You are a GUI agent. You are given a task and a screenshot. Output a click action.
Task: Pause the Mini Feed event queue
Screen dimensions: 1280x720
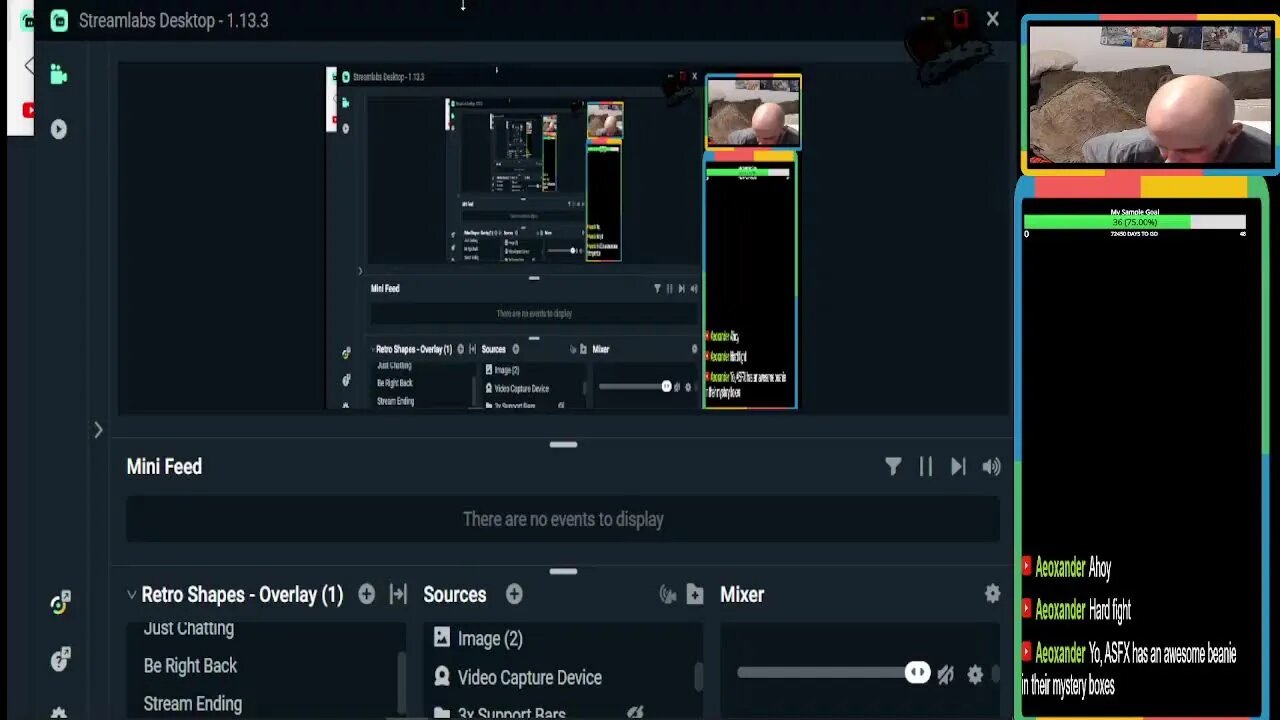click(x=926, y=466)
